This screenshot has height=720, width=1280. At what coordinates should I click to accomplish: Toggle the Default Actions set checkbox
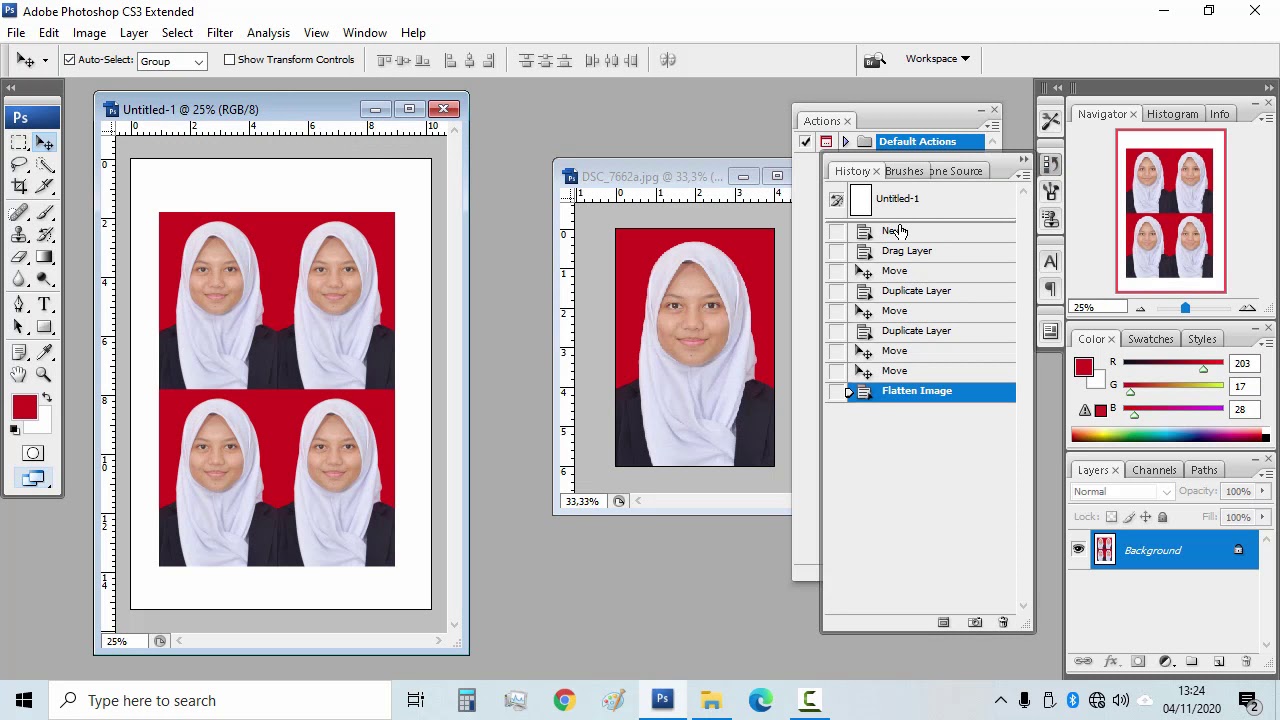tap(806, 141)
